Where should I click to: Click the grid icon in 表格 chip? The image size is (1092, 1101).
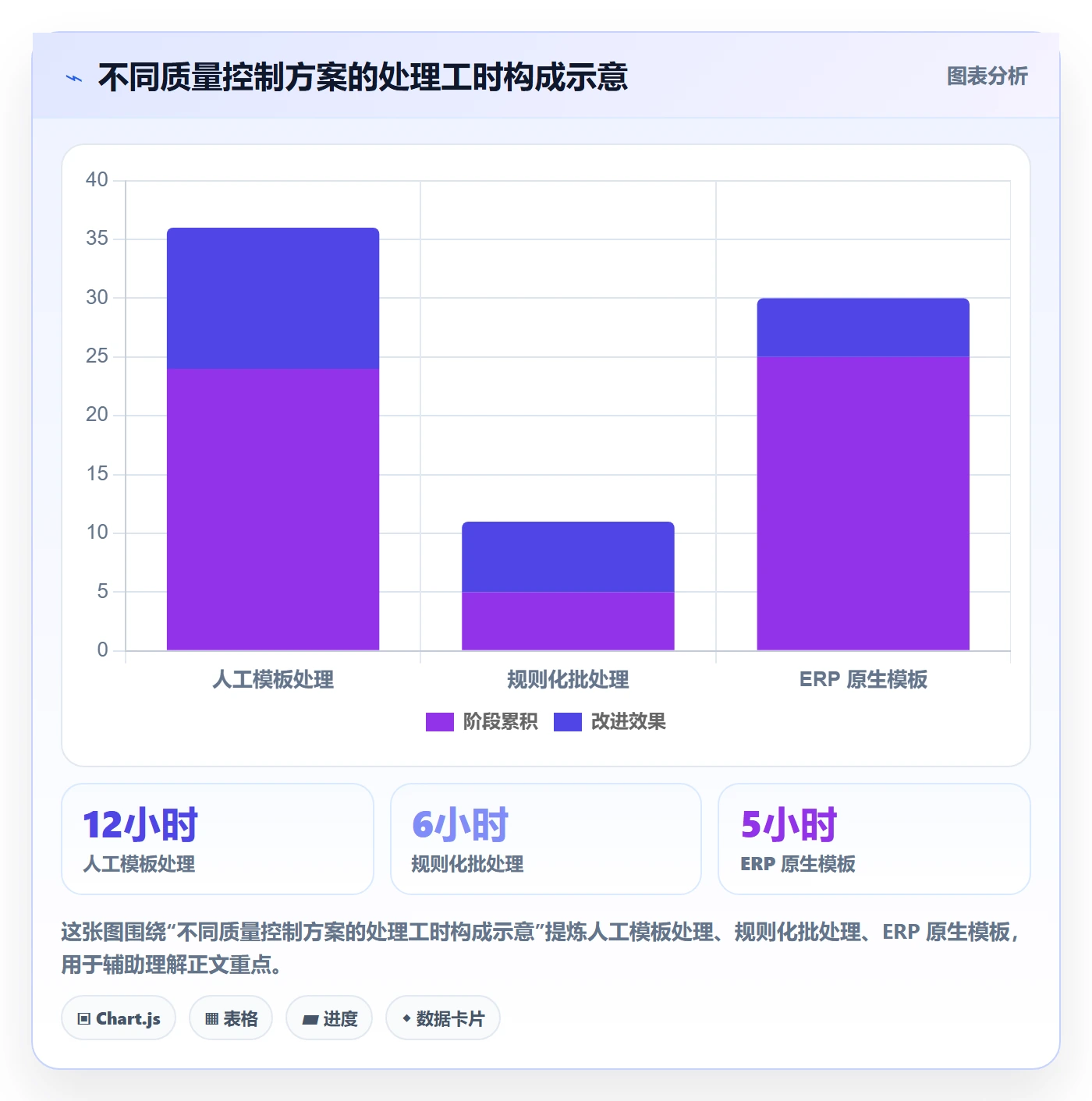pos(211,1019)
